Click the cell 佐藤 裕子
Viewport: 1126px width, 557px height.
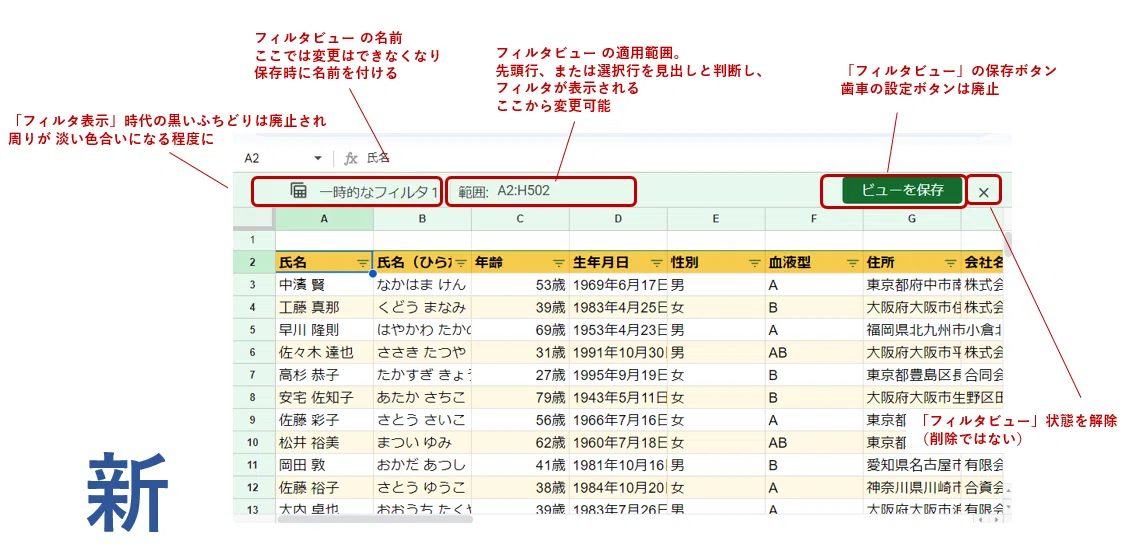pyautogui.click(x=324, y=487)
